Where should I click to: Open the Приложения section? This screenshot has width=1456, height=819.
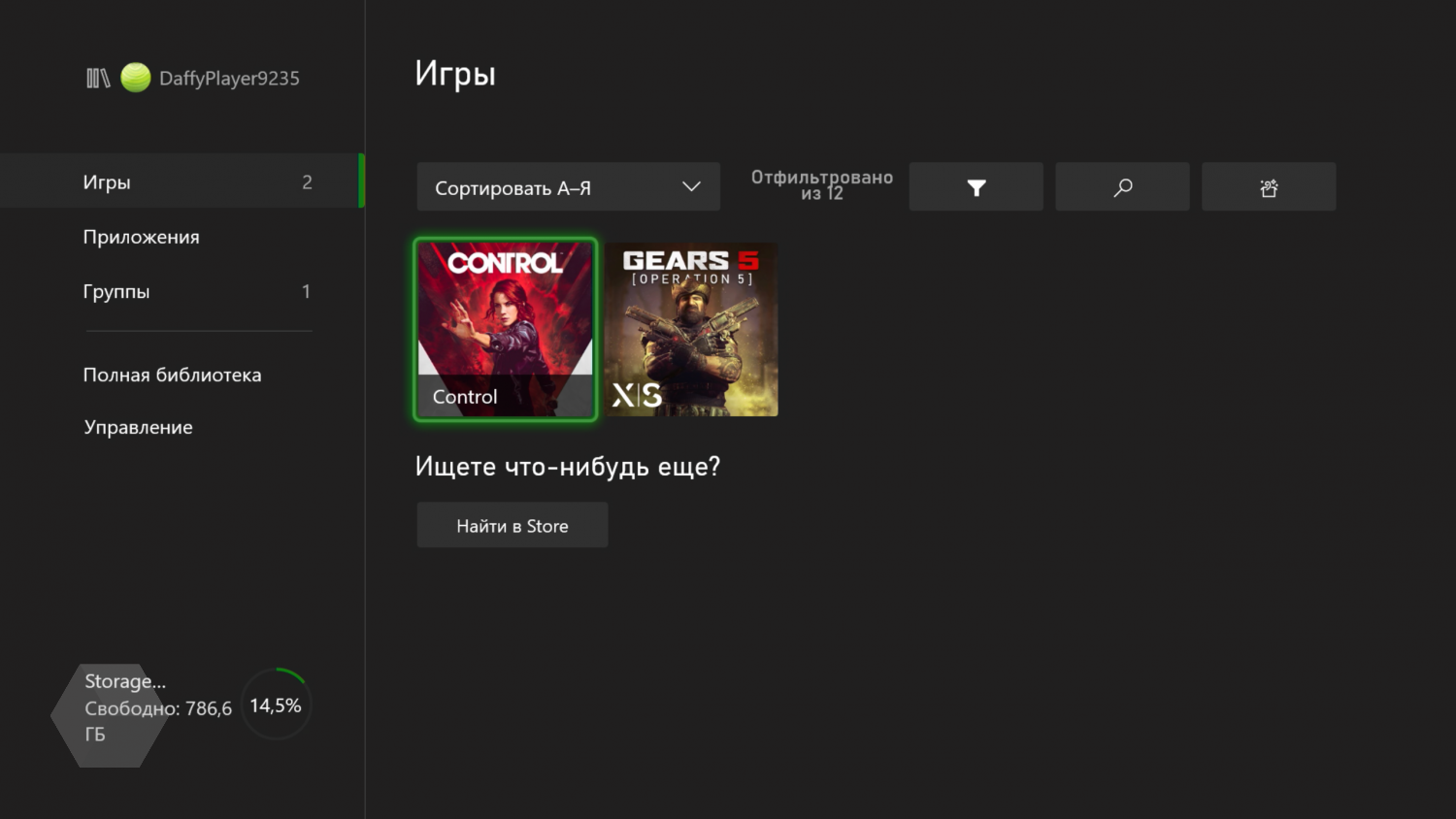[182, 237]
